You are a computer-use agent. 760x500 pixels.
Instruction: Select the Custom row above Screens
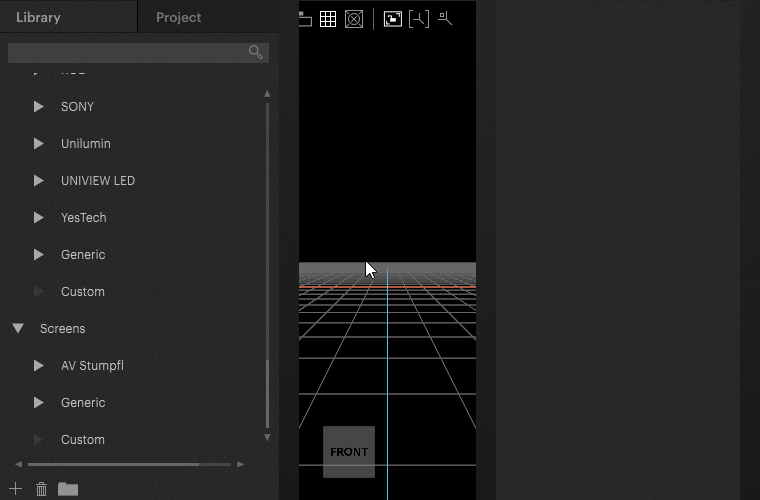point(82,292)
